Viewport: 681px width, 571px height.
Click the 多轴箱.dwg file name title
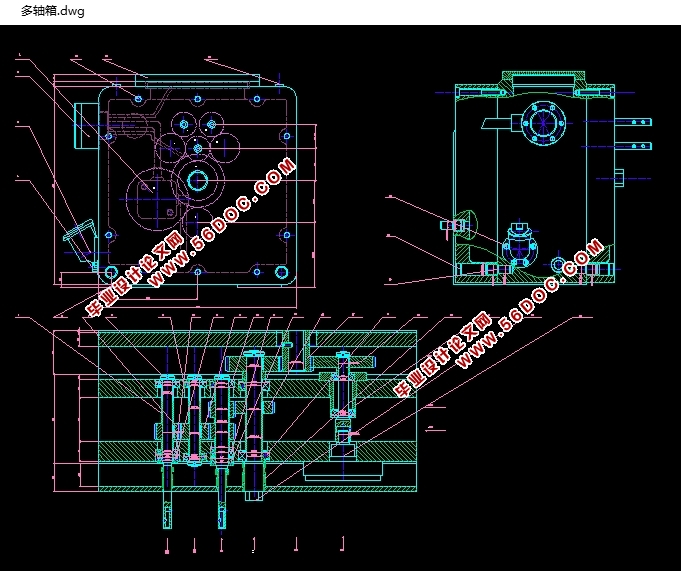click(x=53, y=11)
